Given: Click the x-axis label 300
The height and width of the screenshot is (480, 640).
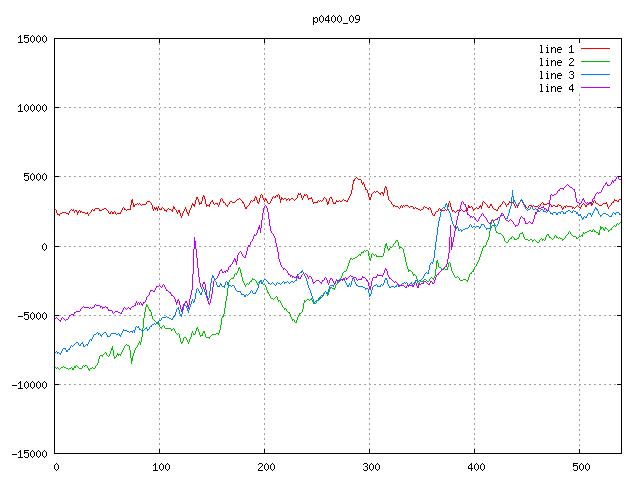Looking at the screenshot, I should click(371, 467).
